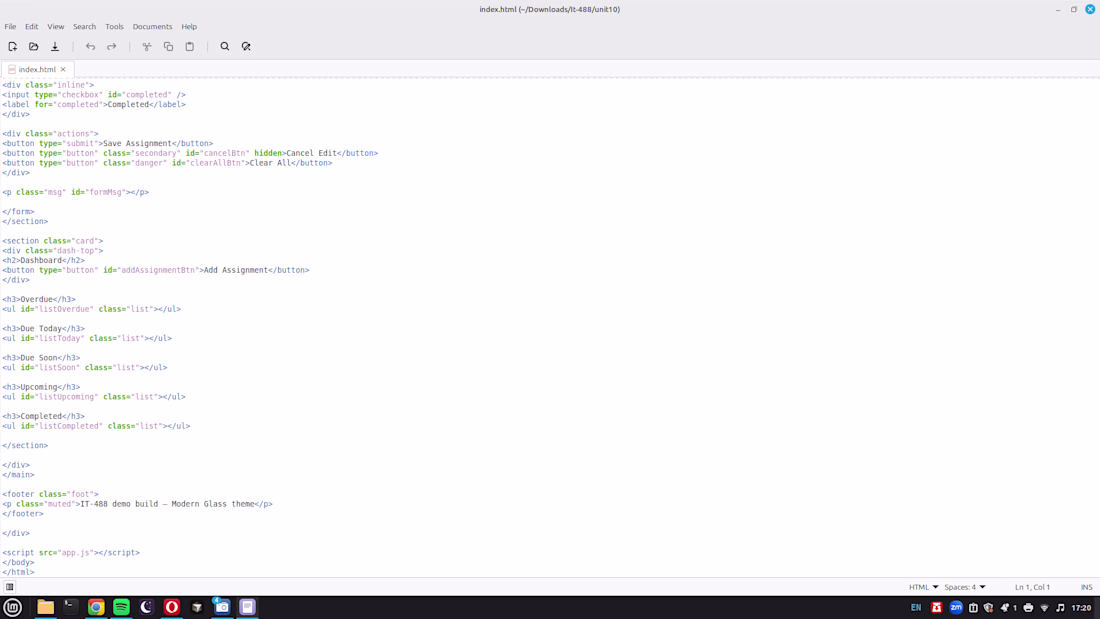This screenshot has height=619, width=1100.
Task: Click the red download tray icon
Action: [x=937, y=608]
